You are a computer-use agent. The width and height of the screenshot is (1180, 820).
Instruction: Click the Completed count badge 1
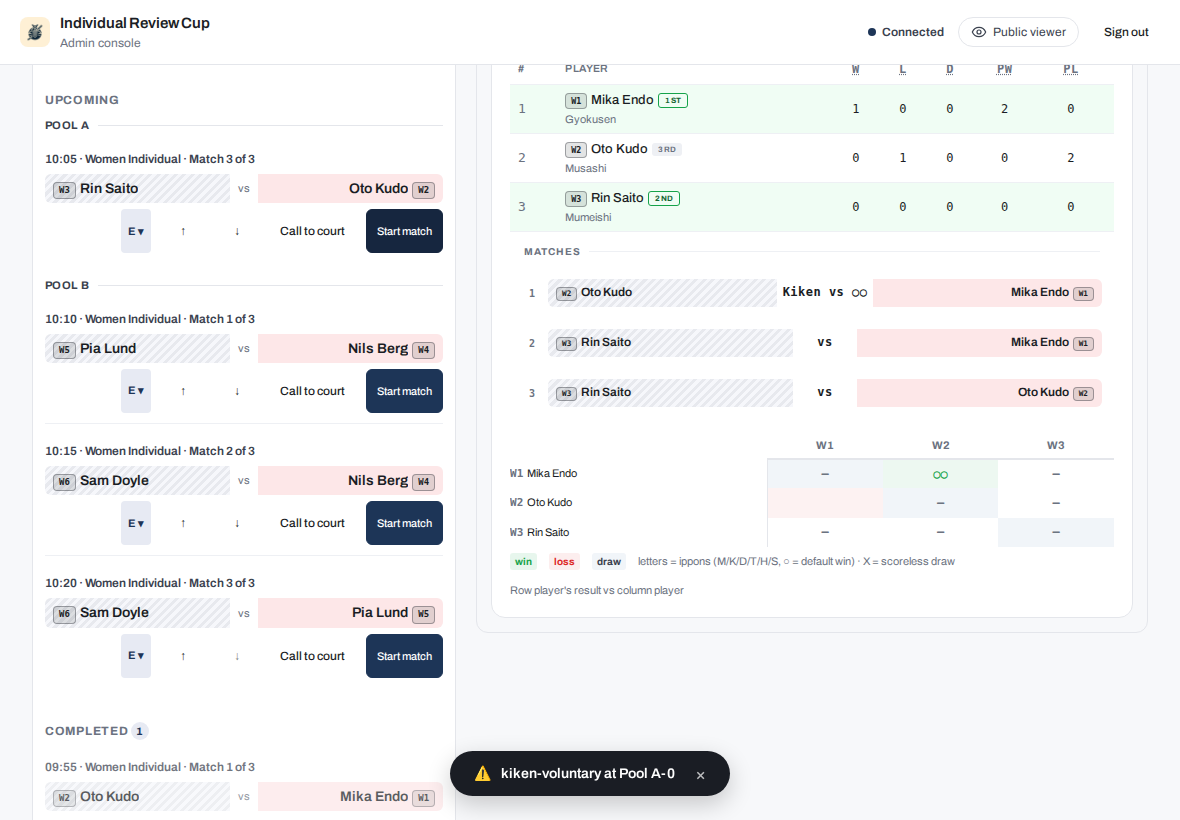(139, 731)
